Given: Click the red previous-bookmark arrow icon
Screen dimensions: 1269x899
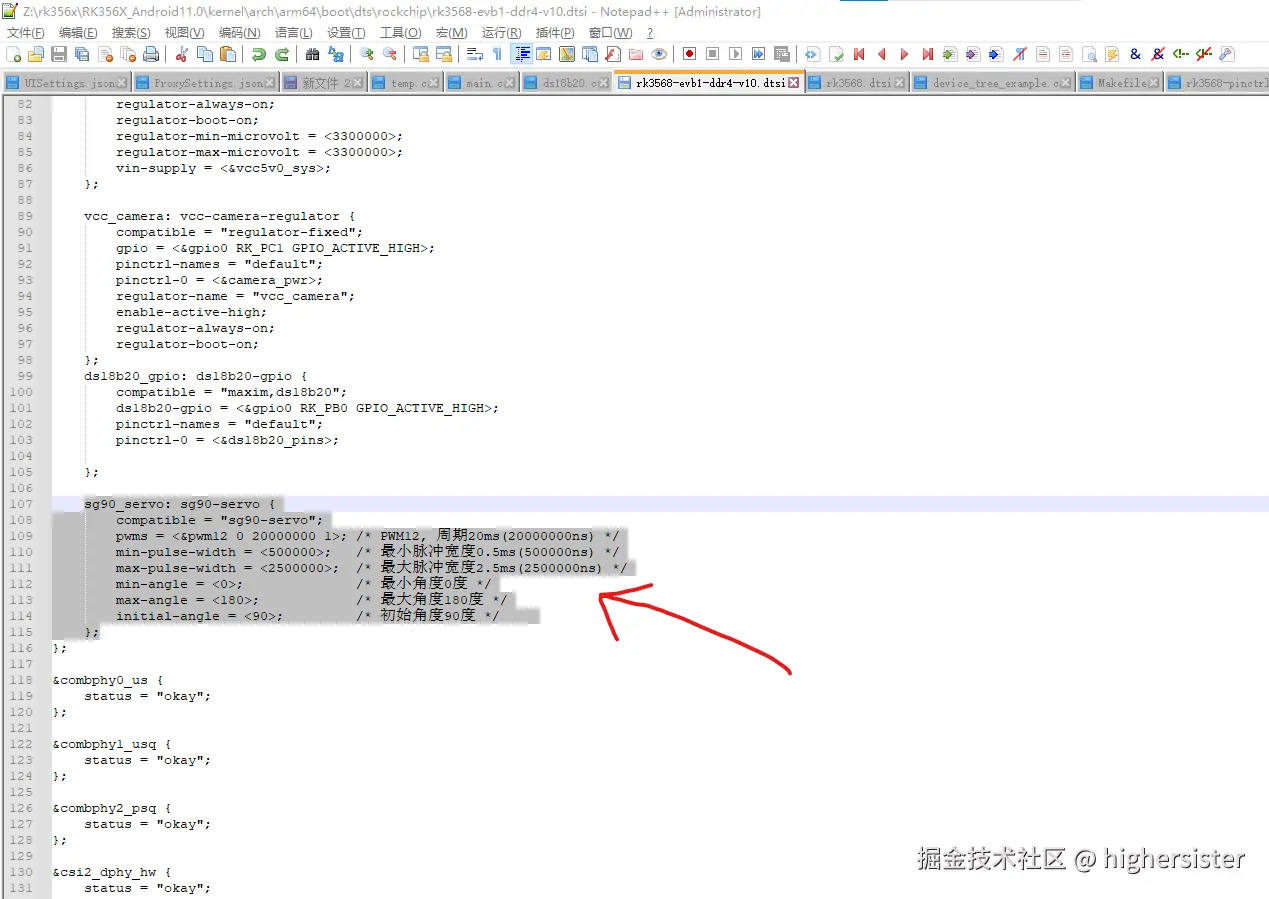Looking at the screenshot, I should [882, 54].
